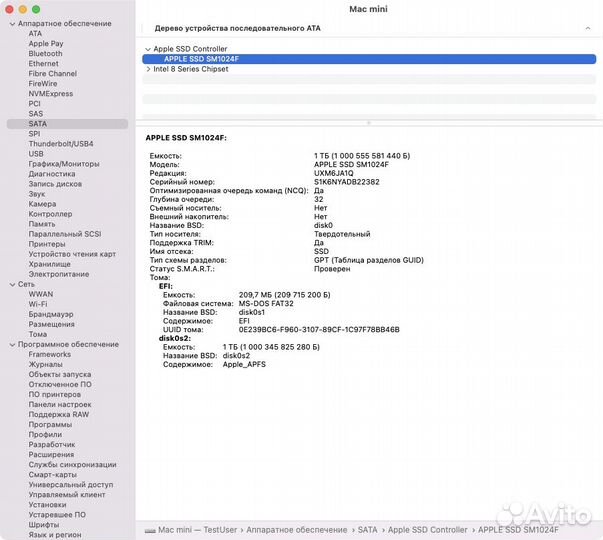Open Fibre Channel entry
Screen dimensions: 603x540
[x=52, y=73]
